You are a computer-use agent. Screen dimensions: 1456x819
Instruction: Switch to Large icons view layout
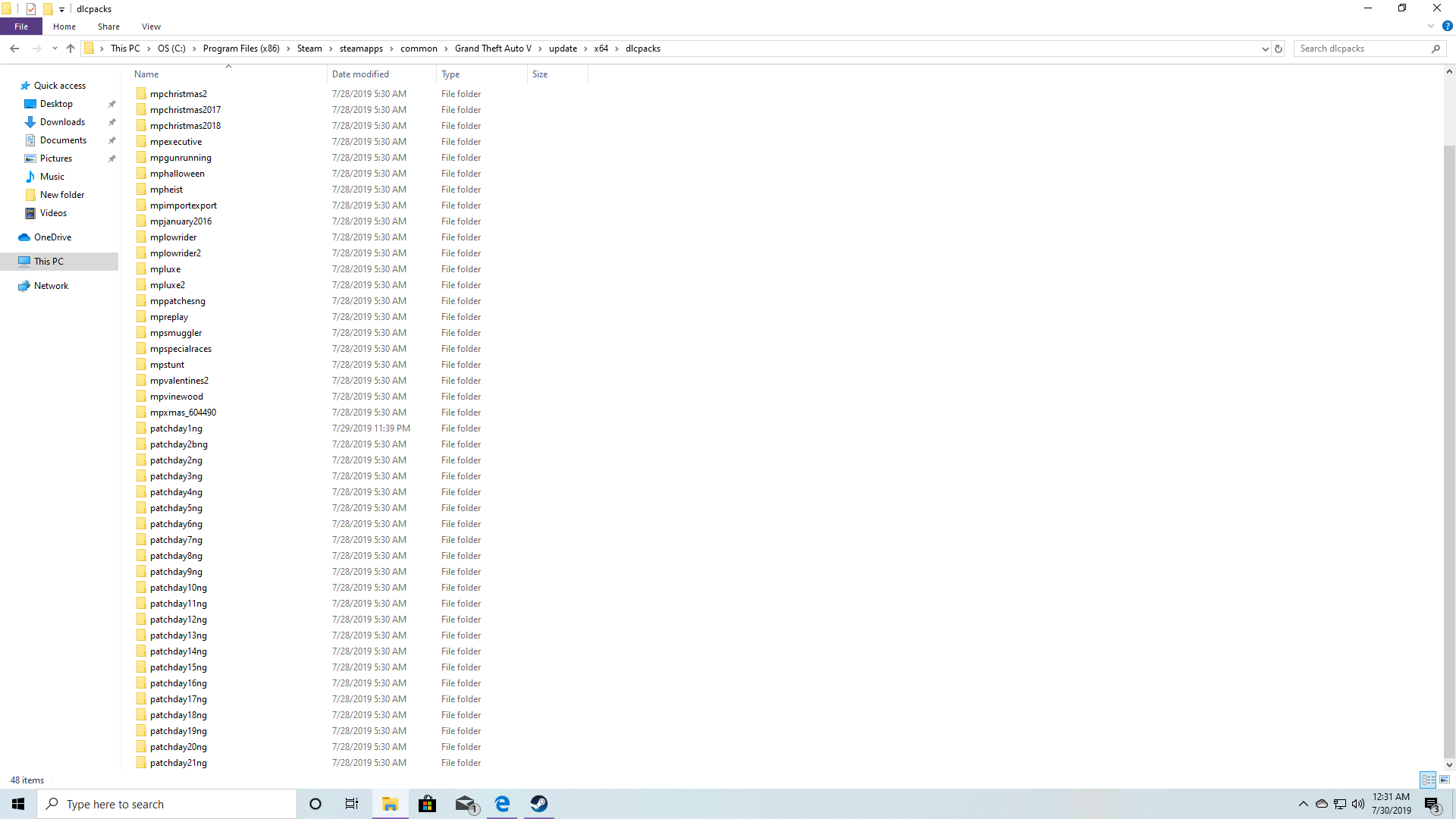coord(1445,780)
